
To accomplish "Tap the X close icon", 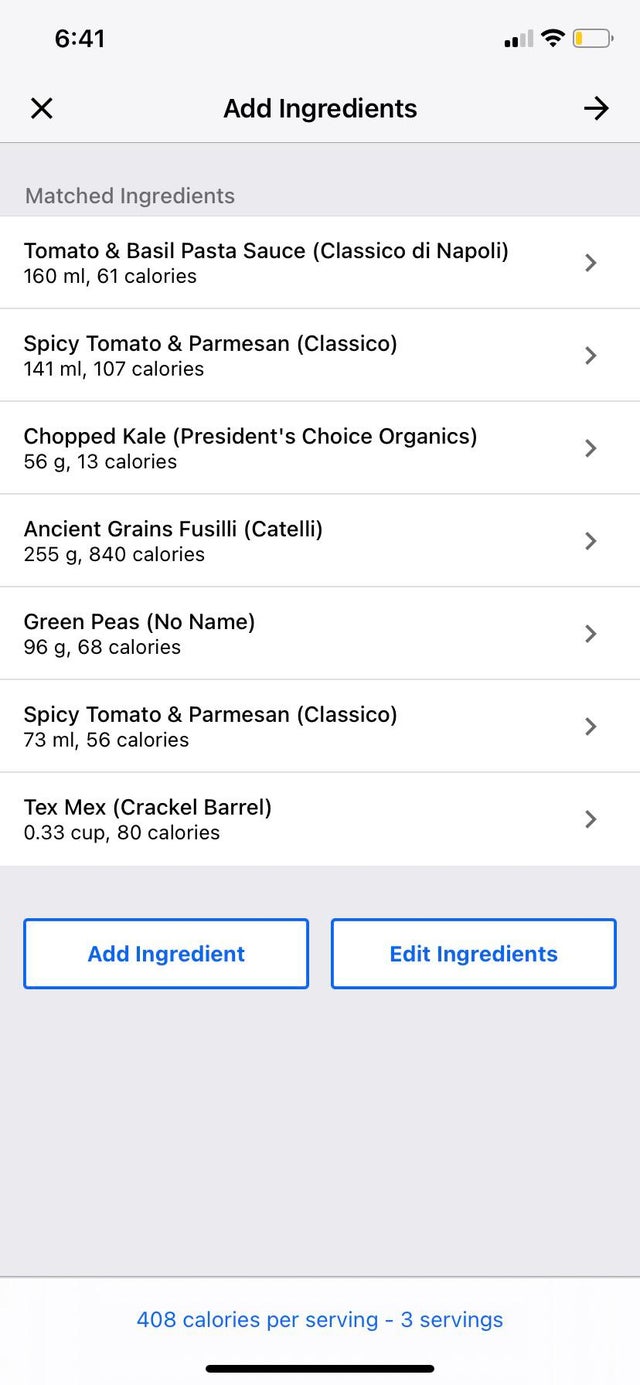I will click(x=41, y=108).
